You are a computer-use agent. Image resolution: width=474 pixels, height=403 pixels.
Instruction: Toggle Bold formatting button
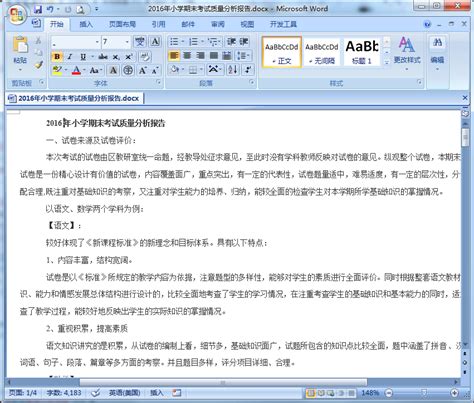(57, 57)
